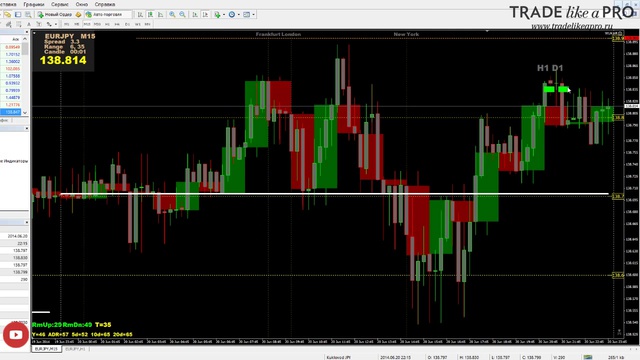Select the equidistant channel tool

pos(8,24)
